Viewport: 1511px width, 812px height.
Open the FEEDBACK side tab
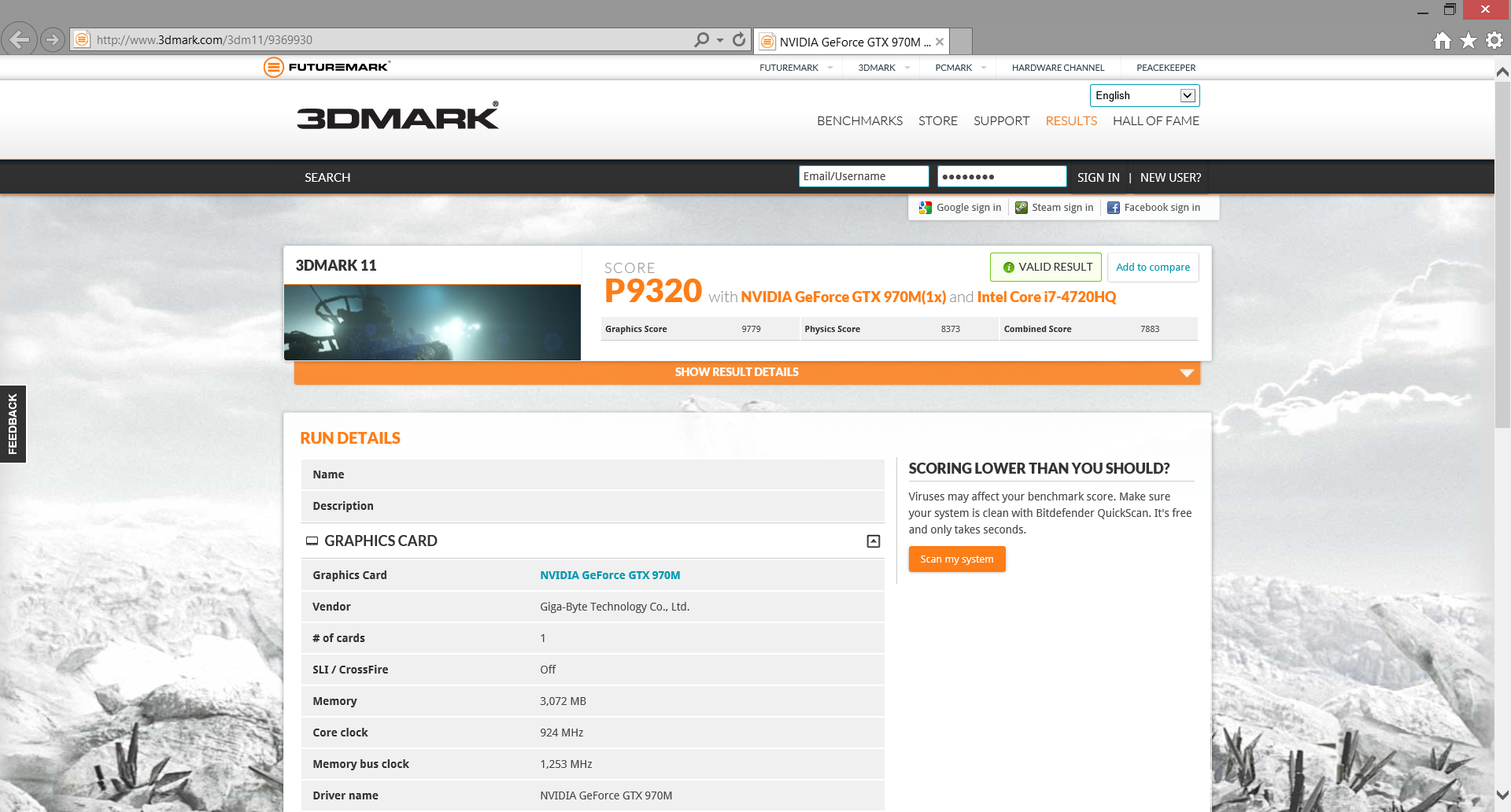(x=13, y=424)
